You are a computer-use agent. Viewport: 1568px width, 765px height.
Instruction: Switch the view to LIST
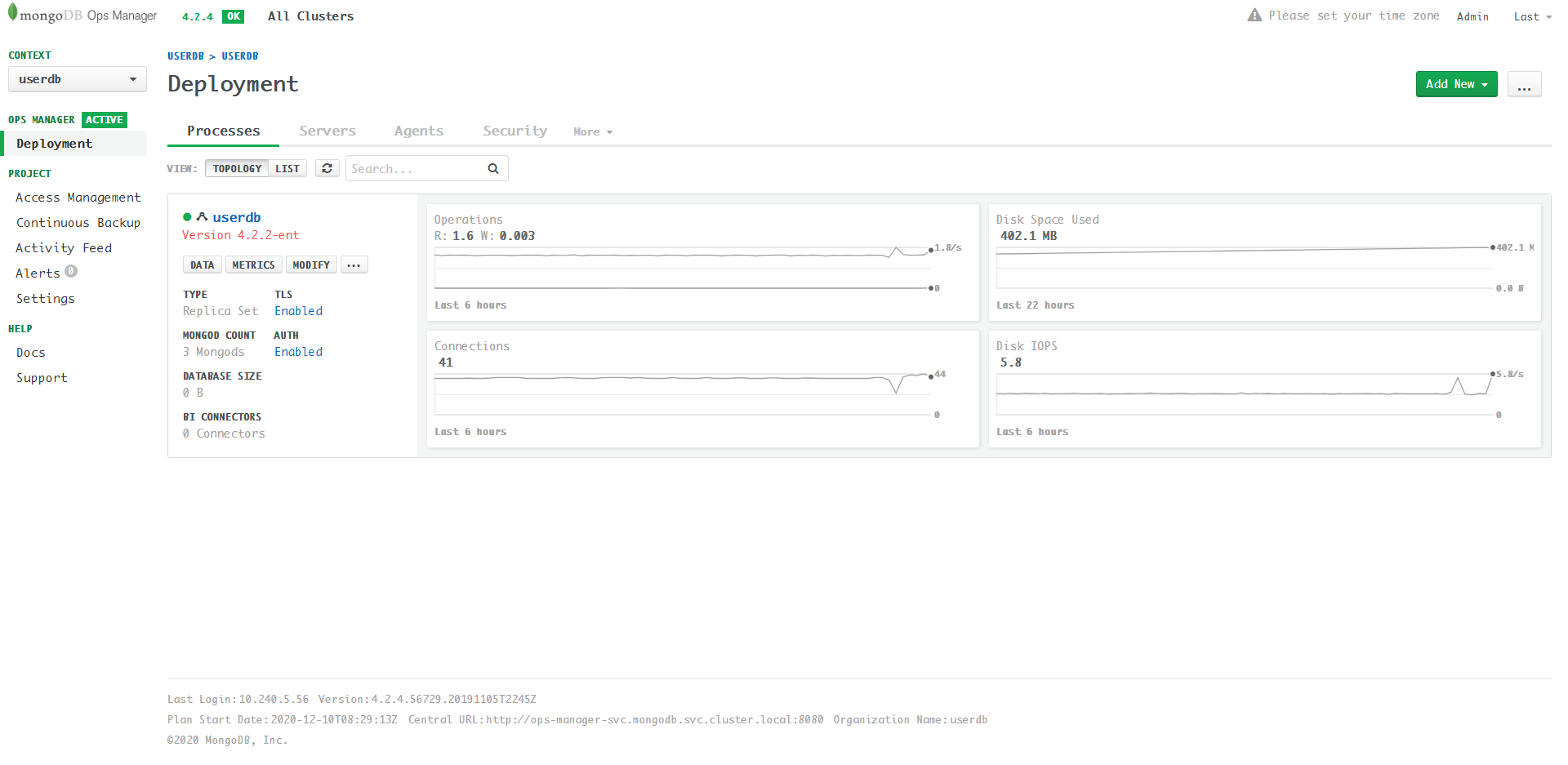[x=287, y=168]
